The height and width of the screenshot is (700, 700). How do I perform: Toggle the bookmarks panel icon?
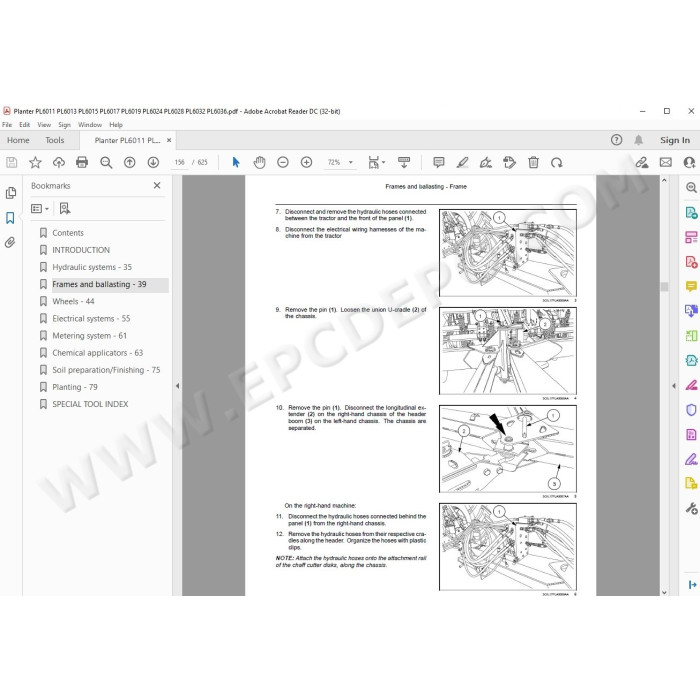click(x=10, y=218)
